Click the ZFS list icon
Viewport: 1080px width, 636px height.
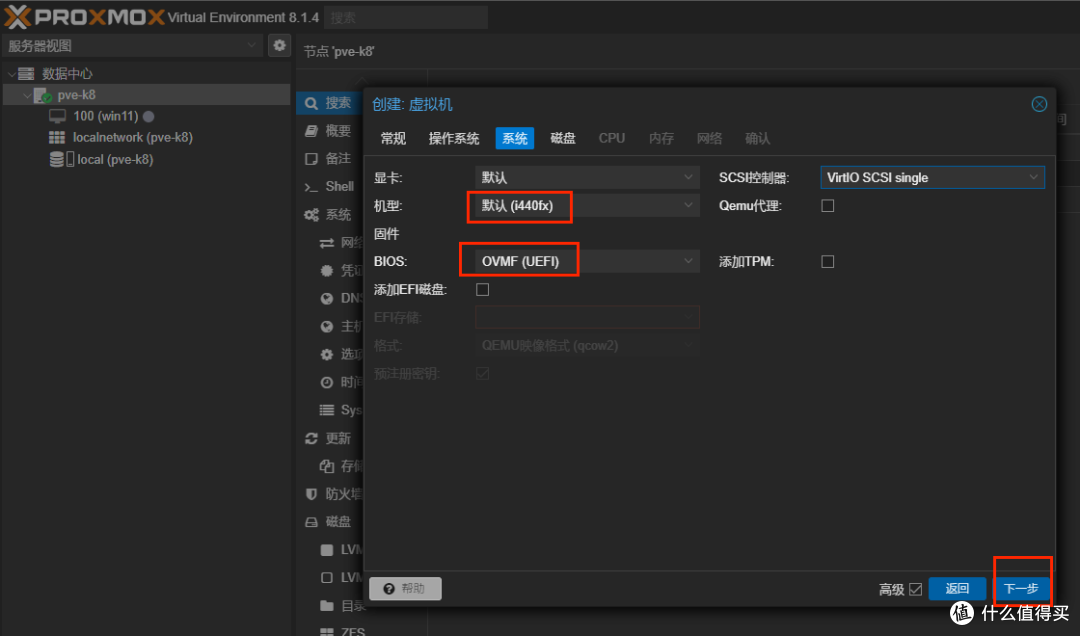click(326, 630)
